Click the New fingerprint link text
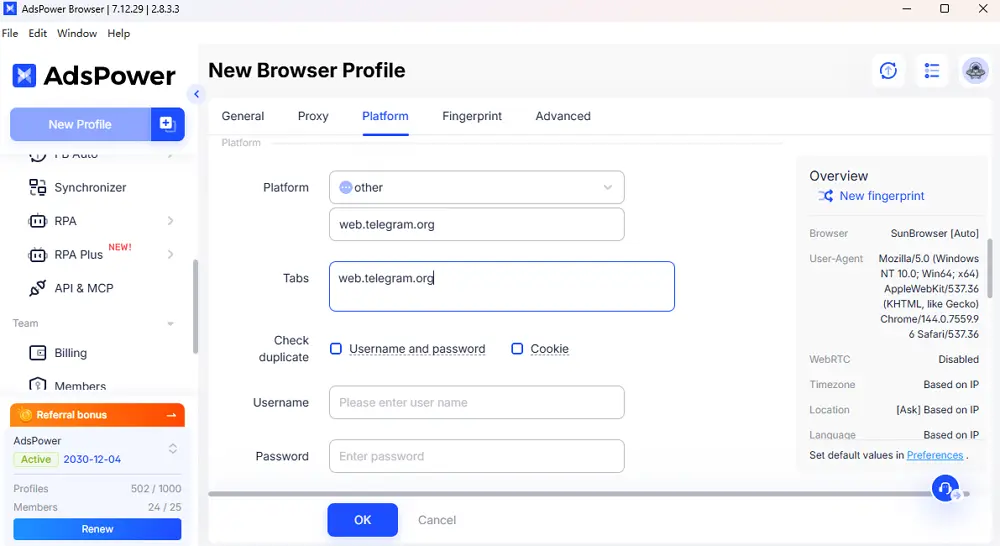 click(x=882, y=196)
